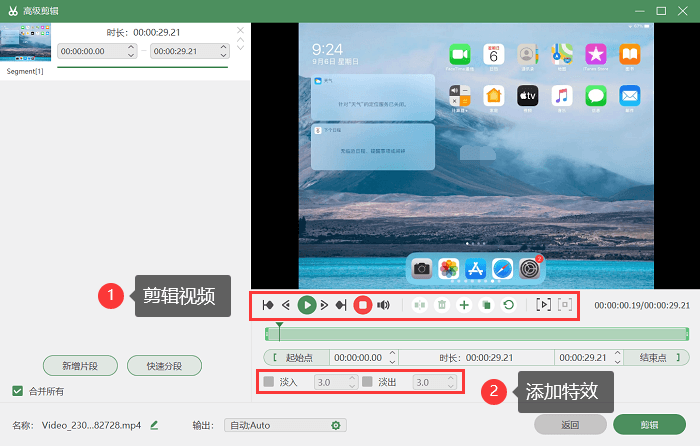Set the start with 起始点 button
The height and width of the screenshot is (446, 700).
pyautogui.click(x=296, y=358)
